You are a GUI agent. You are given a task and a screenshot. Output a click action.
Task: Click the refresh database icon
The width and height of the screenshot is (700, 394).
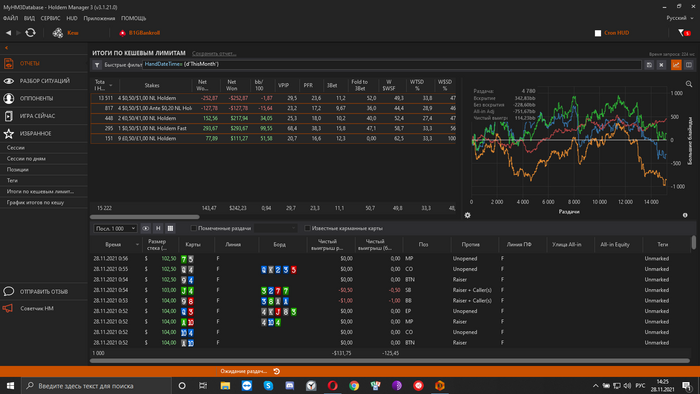(30, 33)
